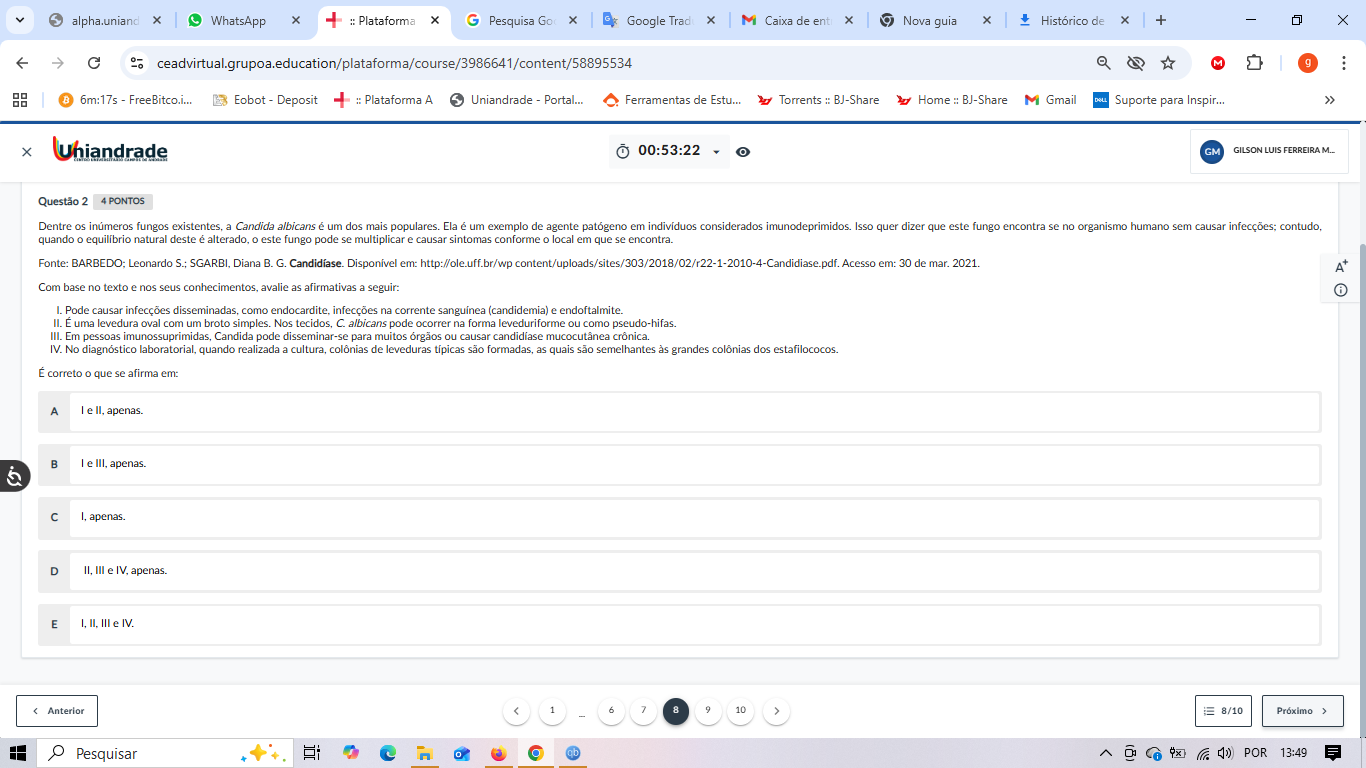This screenshot has width=1366, height=768.
Task: Click the accessibility icon on left edge
Action: (x=14, y=476)
